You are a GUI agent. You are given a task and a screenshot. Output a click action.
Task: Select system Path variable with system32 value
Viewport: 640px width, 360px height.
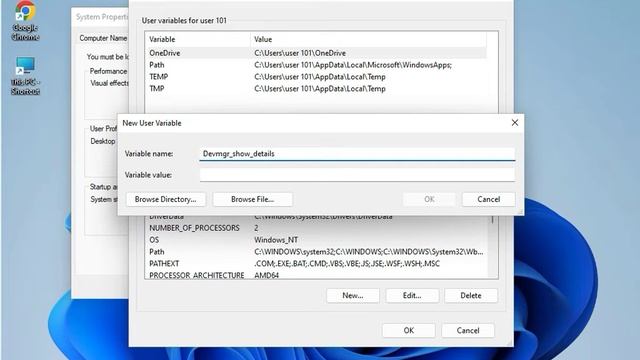[316, 252]
